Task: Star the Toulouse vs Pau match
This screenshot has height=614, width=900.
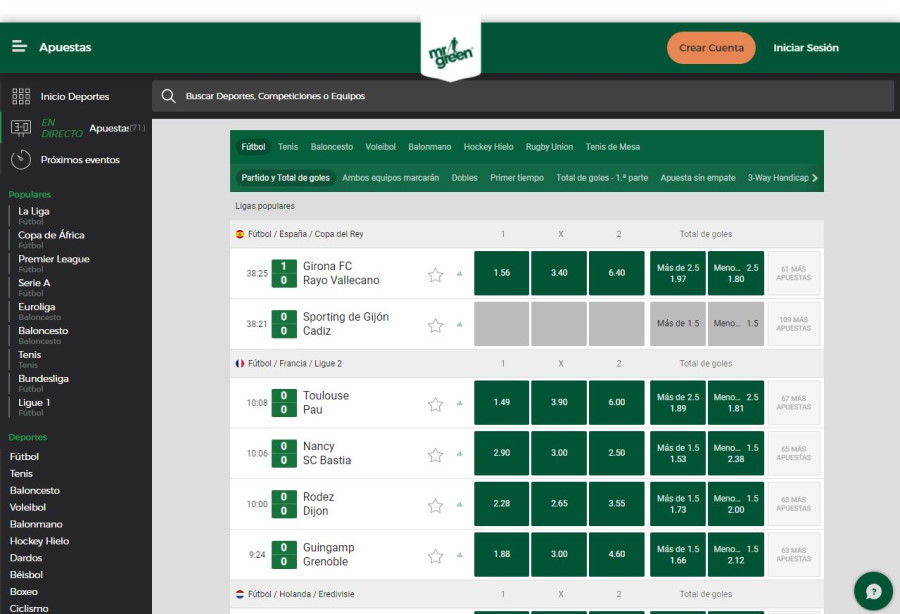Action: (x=436, y=405)
